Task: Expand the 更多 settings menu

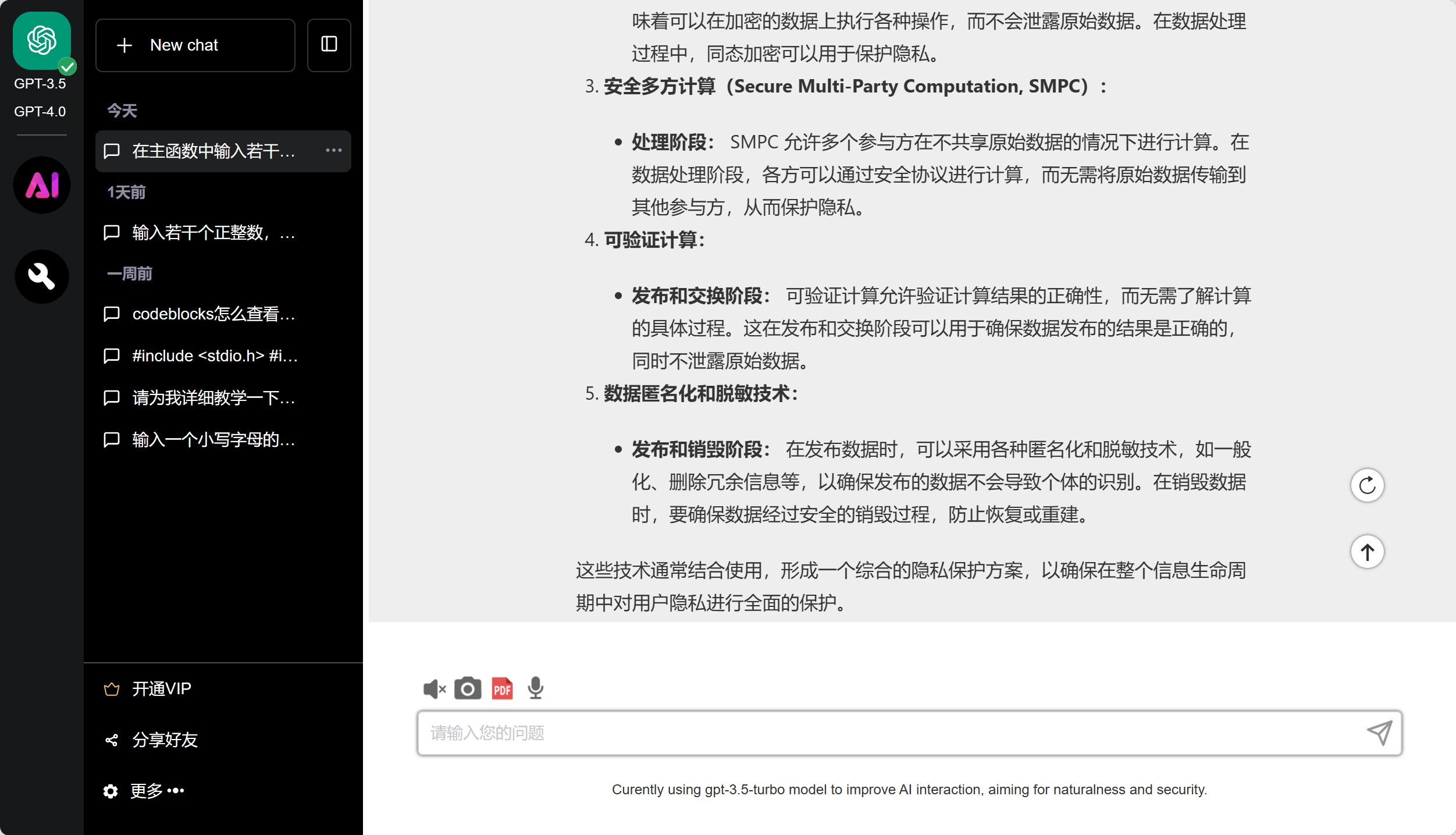Action: click(x=145, y=791)
